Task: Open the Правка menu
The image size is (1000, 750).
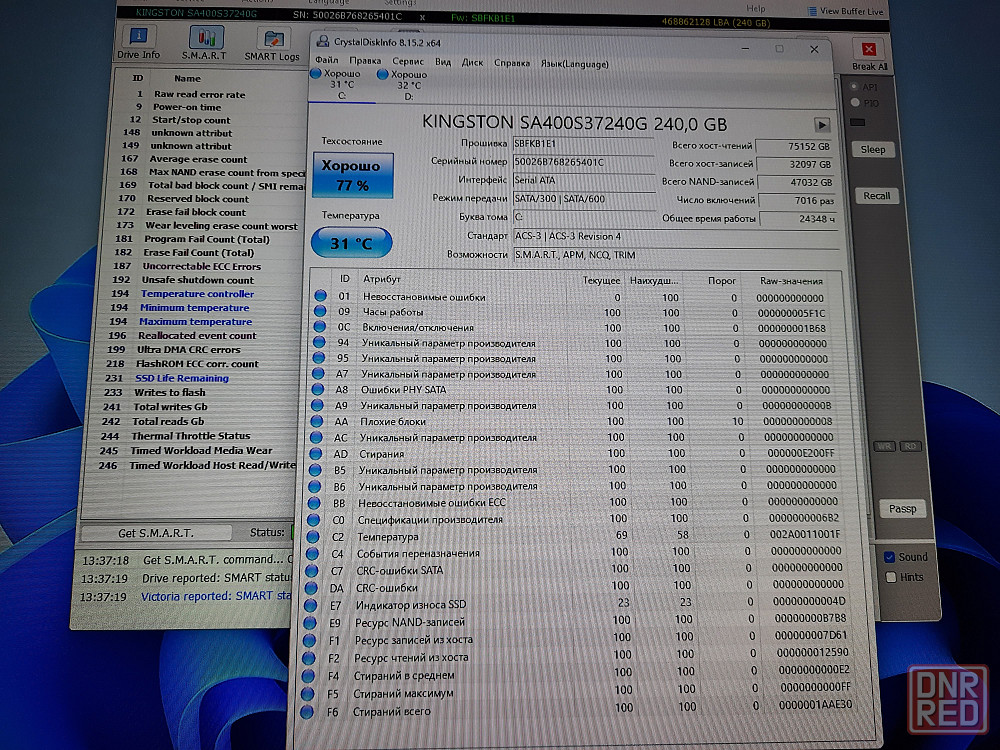Action: click(x=365, y=61)
